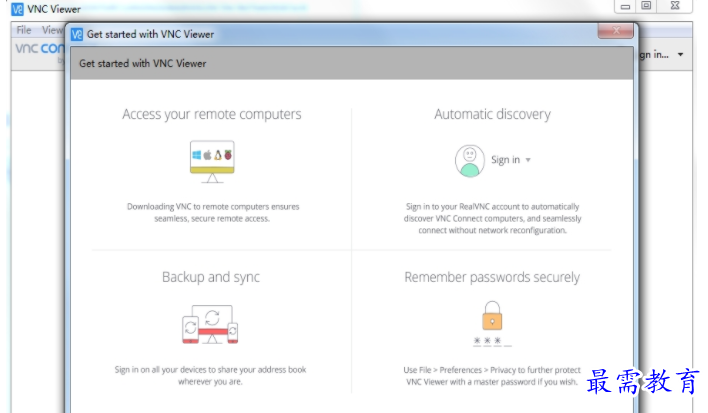Open the File menu in VNC Viewer
The height and width of the screenshot is (413, 708).
(24, 30)
